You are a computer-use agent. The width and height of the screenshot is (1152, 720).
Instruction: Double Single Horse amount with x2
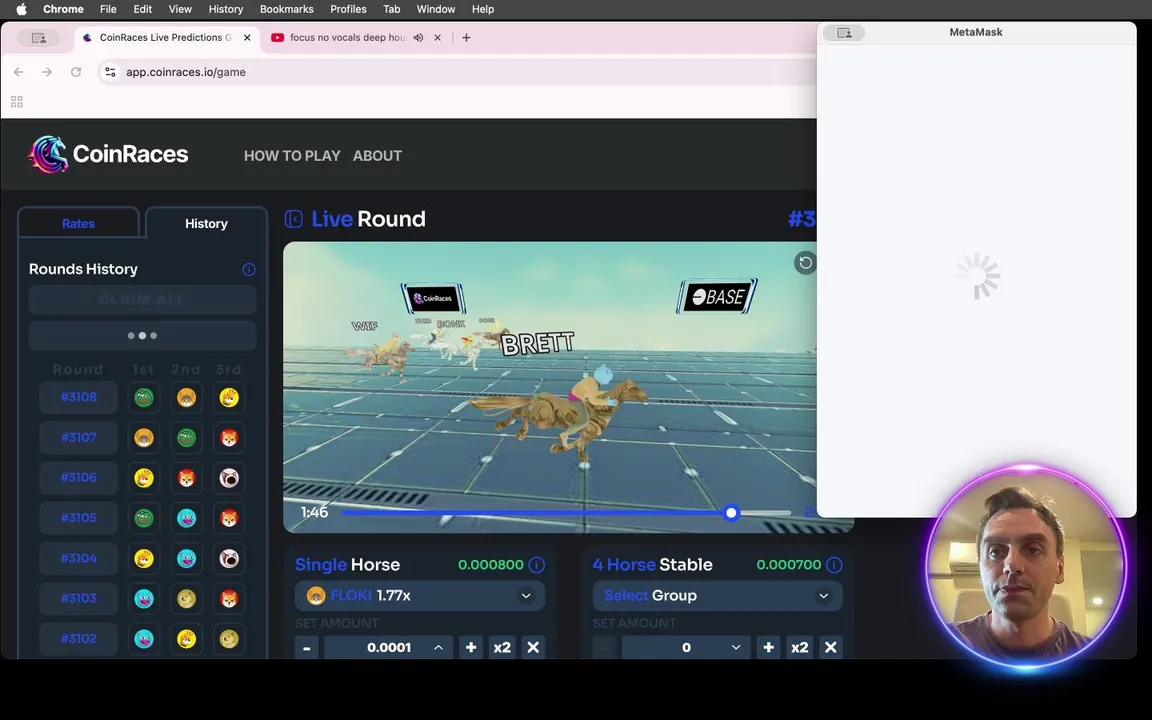pos(502,647)
